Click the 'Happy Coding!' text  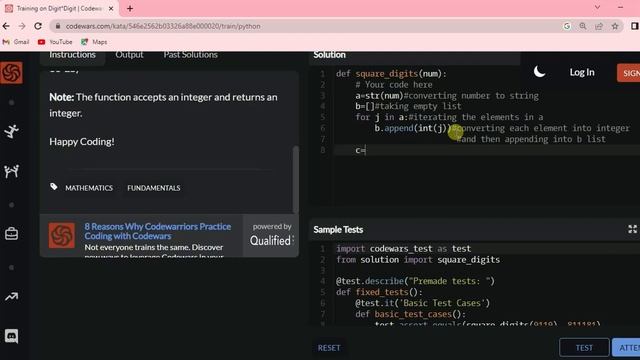[82, 142]
